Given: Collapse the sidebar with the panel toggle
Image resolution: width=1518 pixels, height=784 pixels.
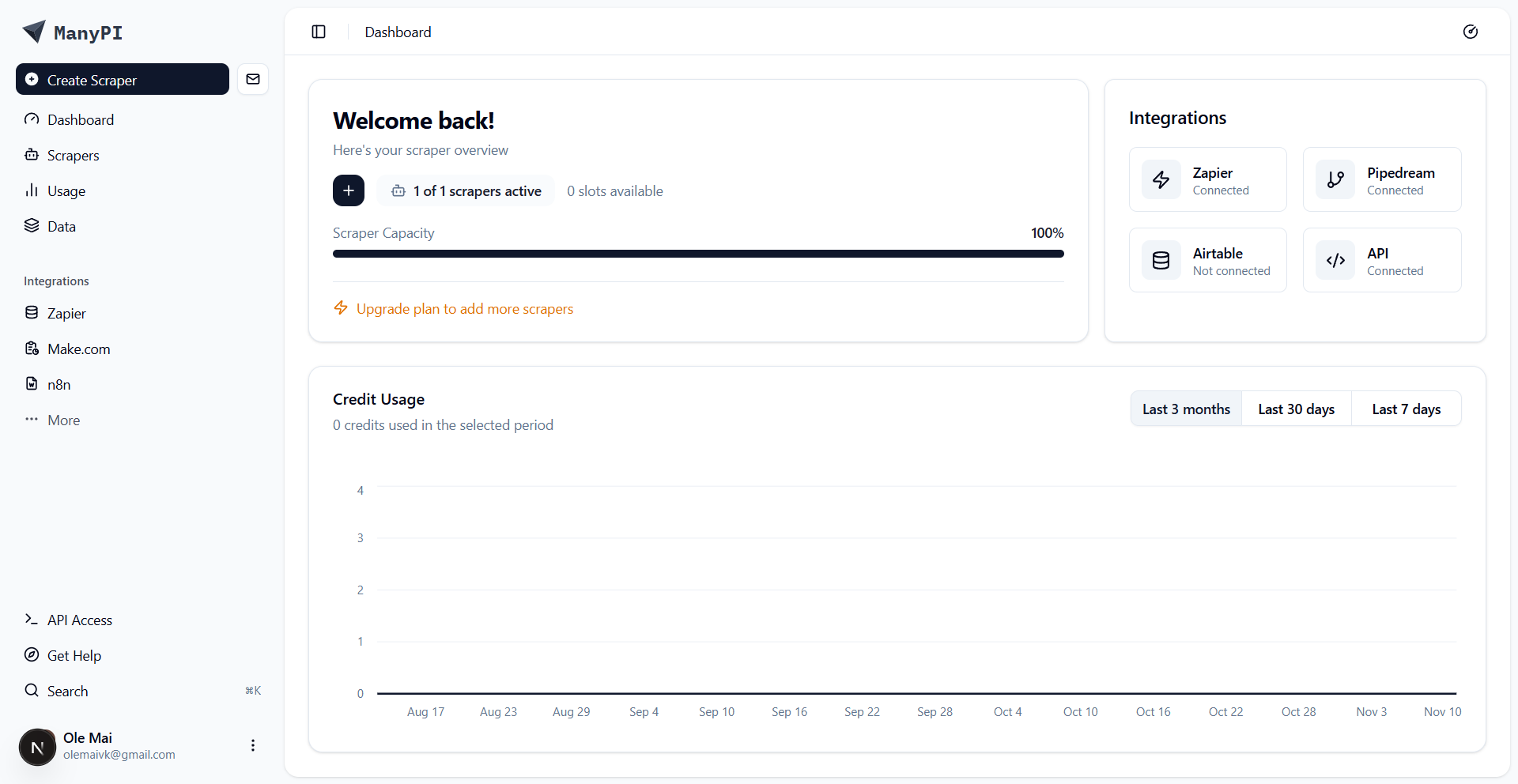Looking at the screenshot, I should coord(319,32).
